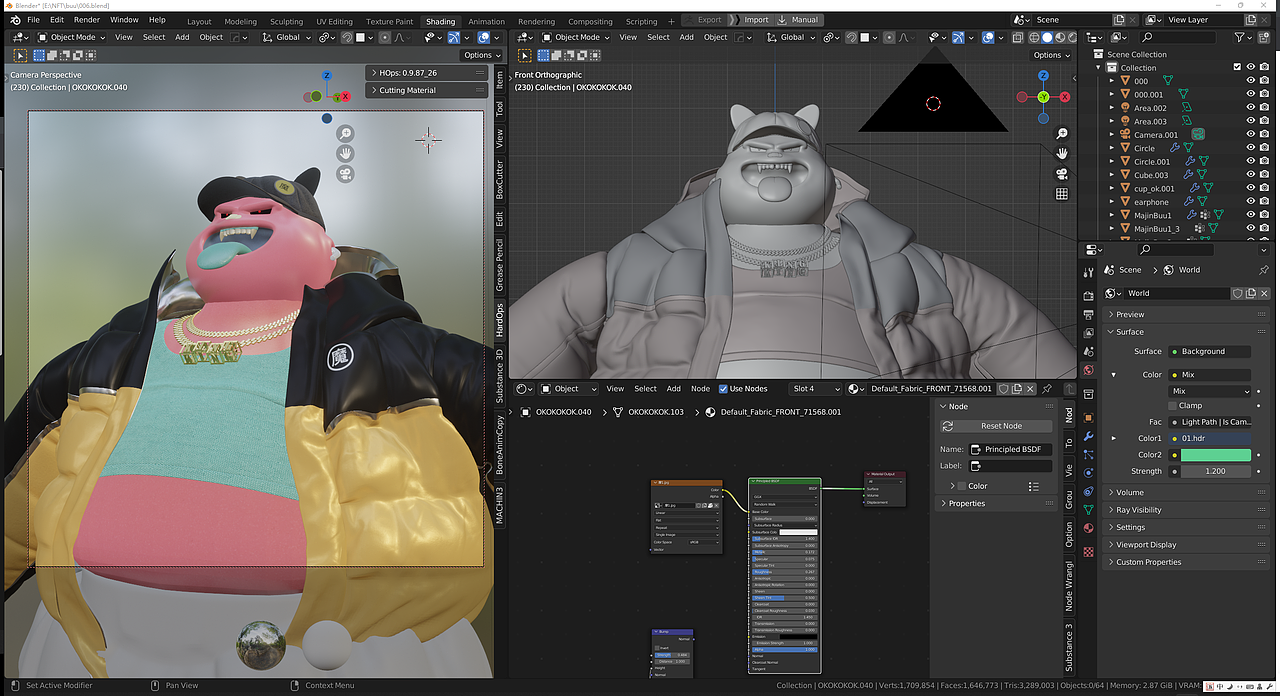Click the outliner filter funnel icon
The width and height of the screenshot is (1280, 696).
[x=1240, y=37]
